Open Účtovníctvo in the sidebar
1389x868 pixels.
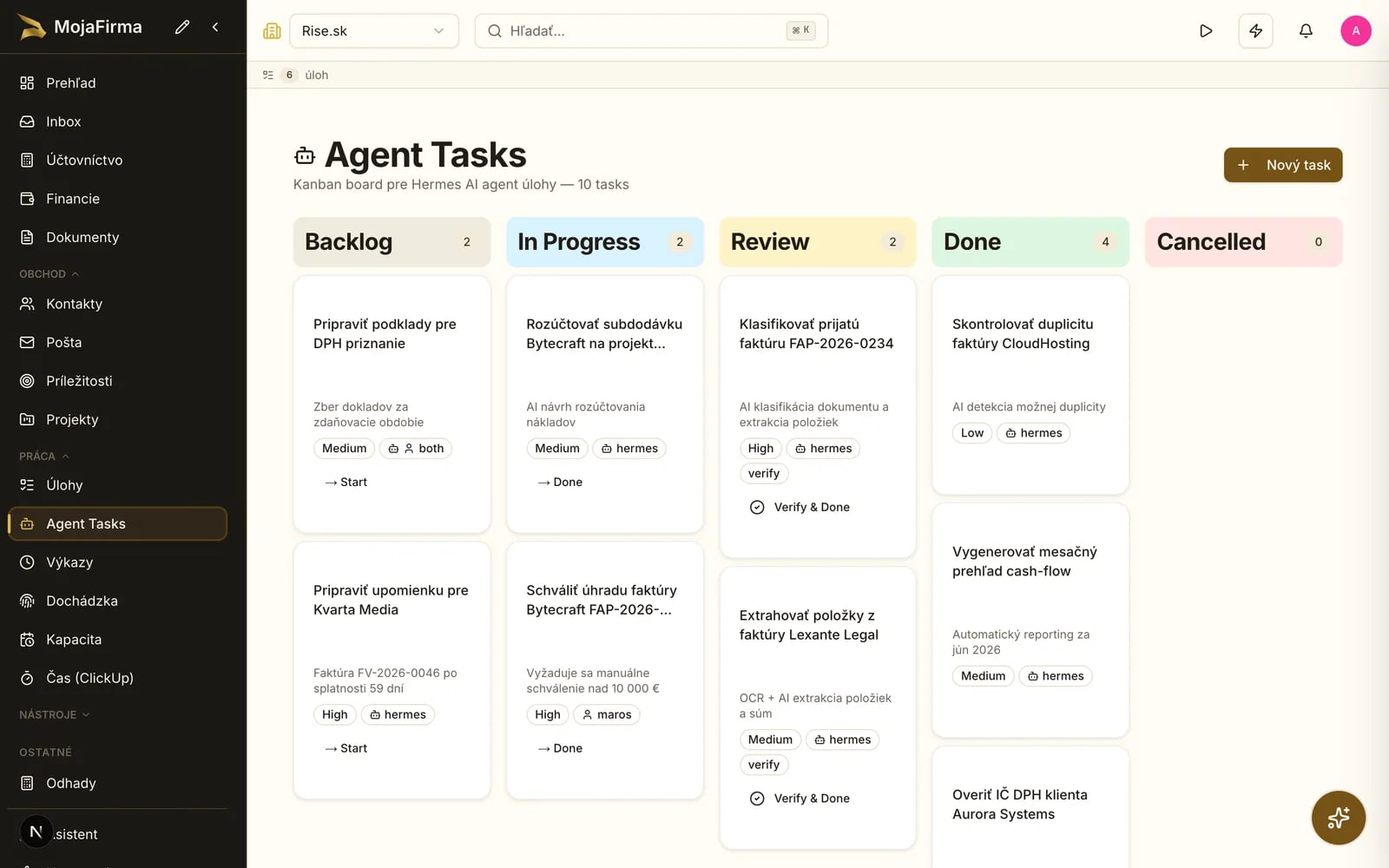(117, 160)
